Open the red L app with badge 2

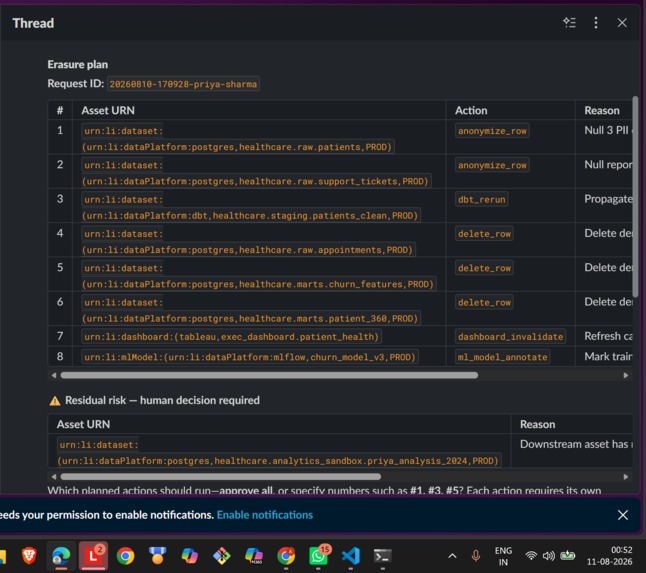click(x=94, y=556)
